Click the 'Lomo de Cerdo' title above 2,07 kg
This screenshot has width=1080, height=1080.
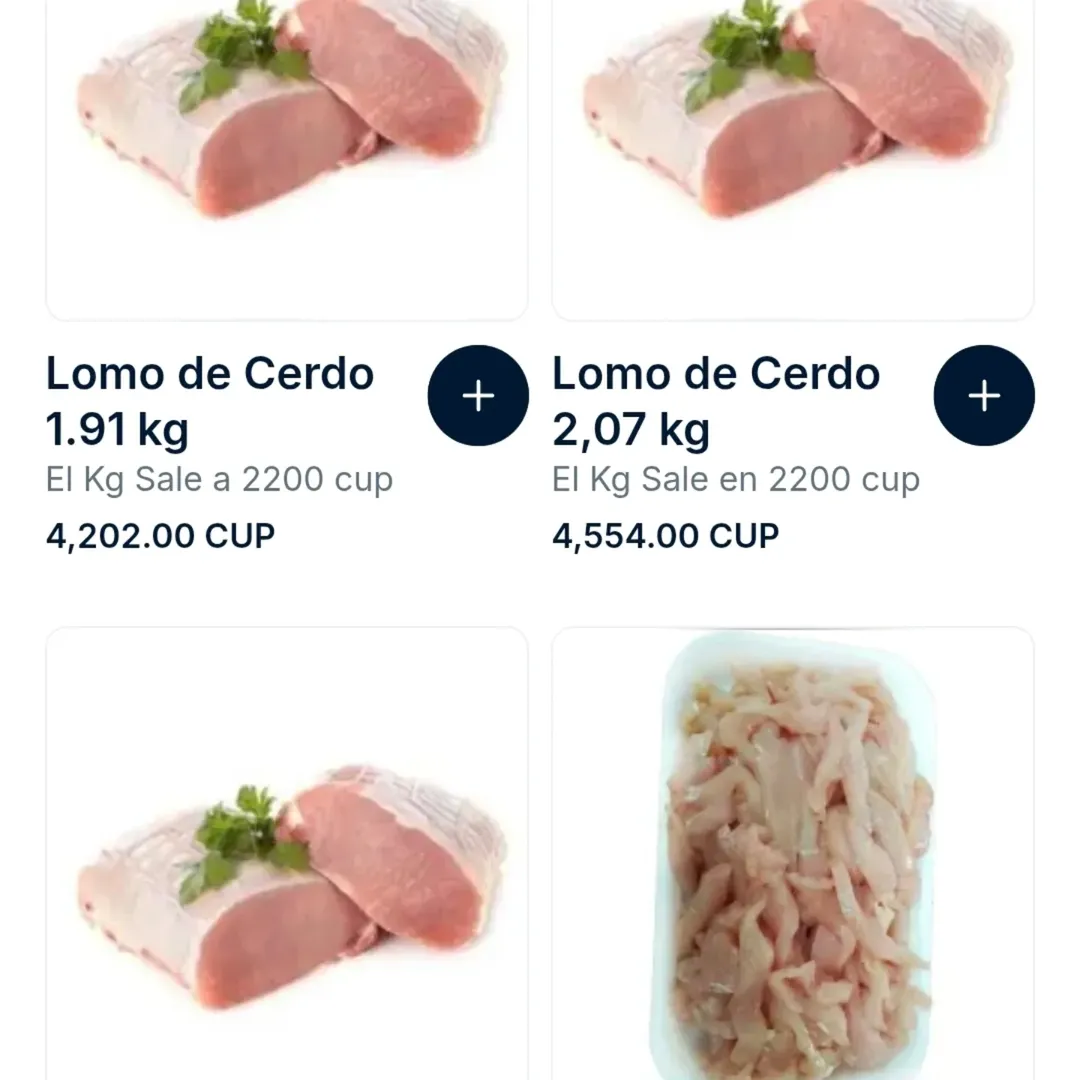tap(716, 374)
